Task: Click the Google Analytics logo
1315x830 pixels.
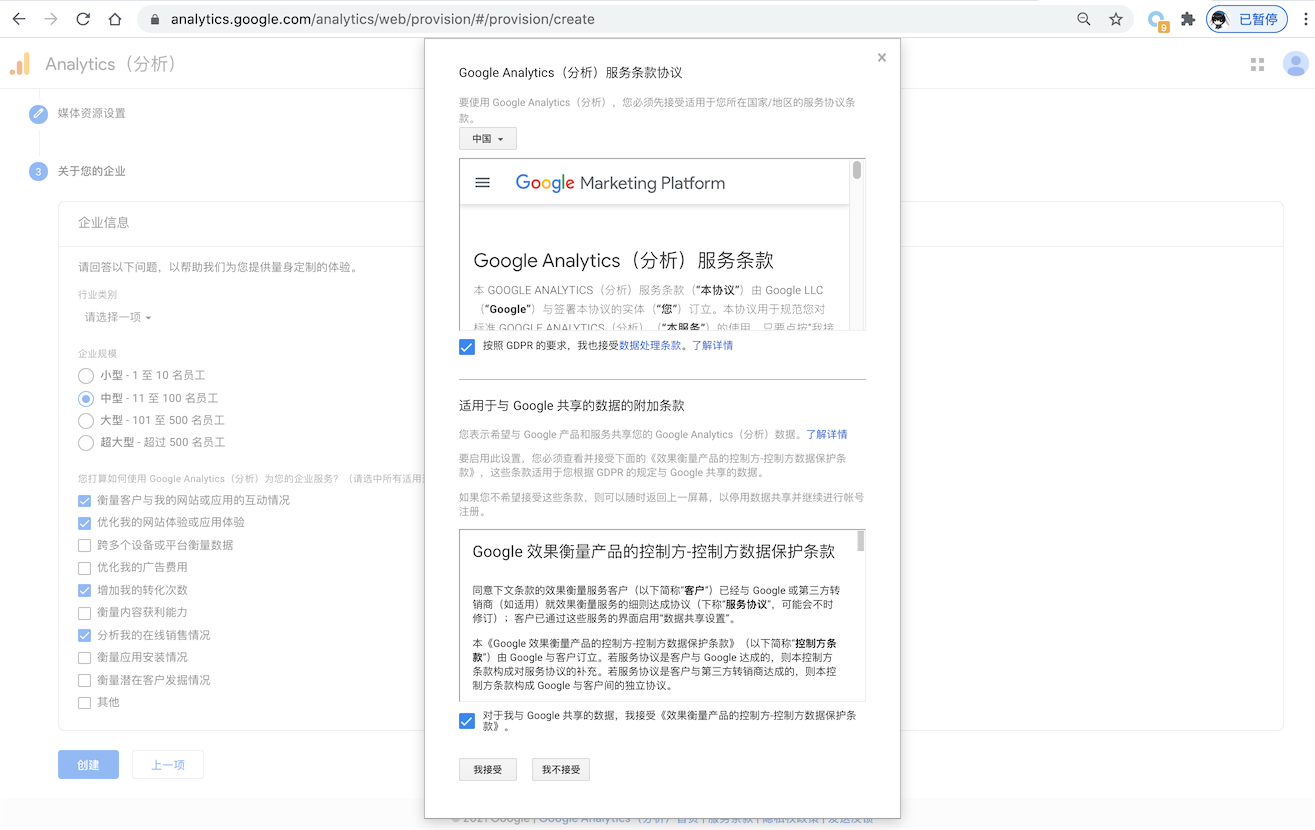Action: (20, 63)
